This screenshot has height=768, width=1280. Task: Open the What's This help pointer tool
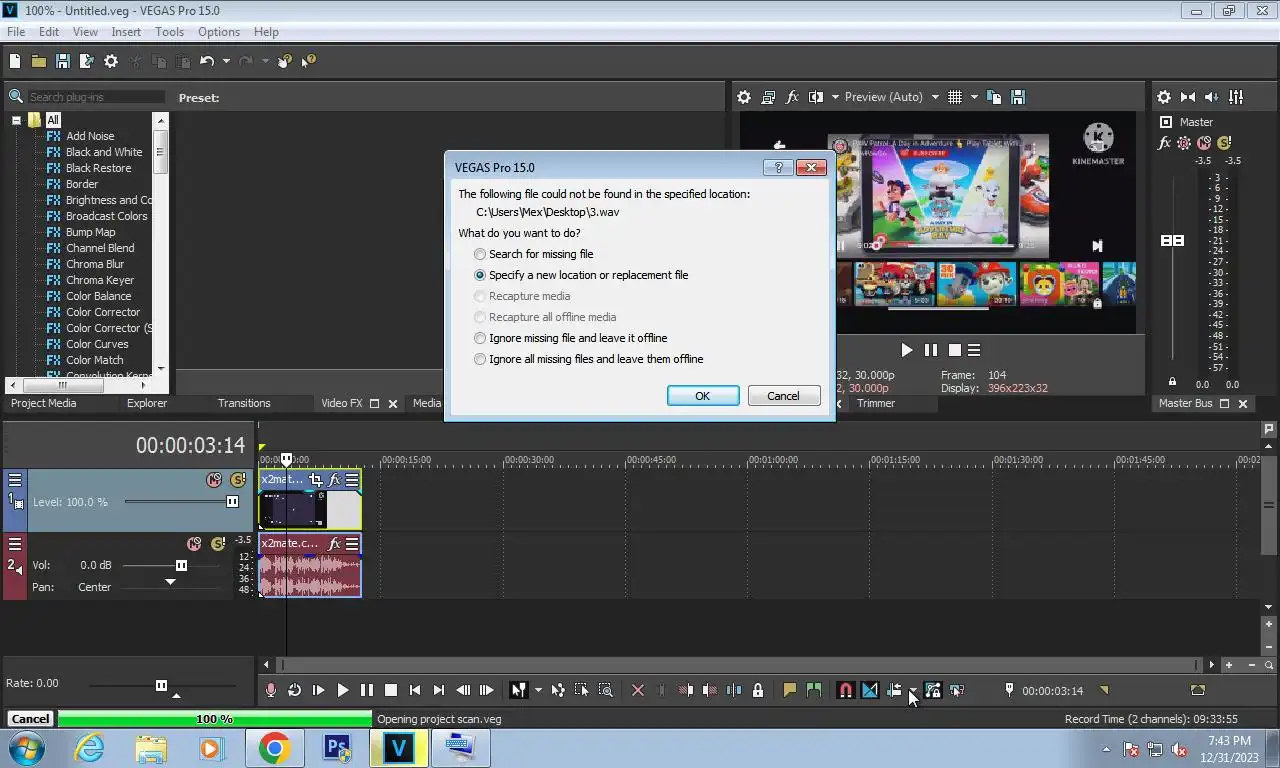click(x=309, y=61)
